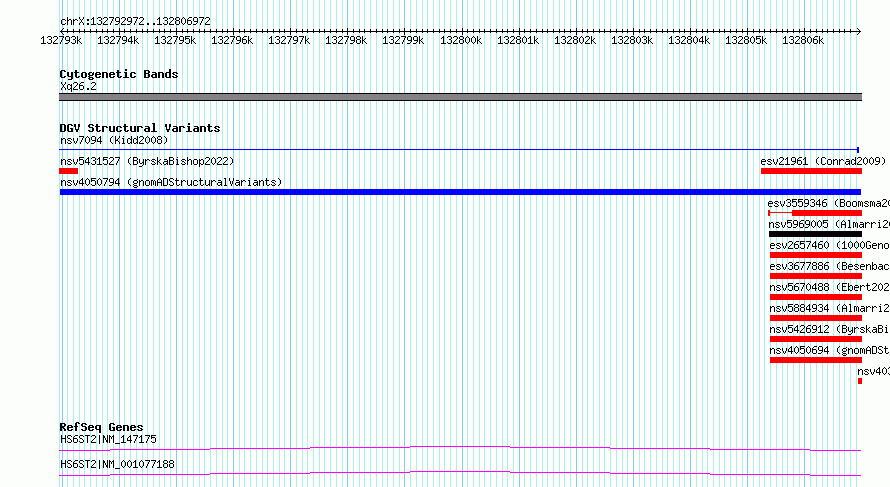Viewport: 890px width, 487px height.
Task: Click the HS6ST2|NM_001077188 gene label
Action: click(117, 464)
